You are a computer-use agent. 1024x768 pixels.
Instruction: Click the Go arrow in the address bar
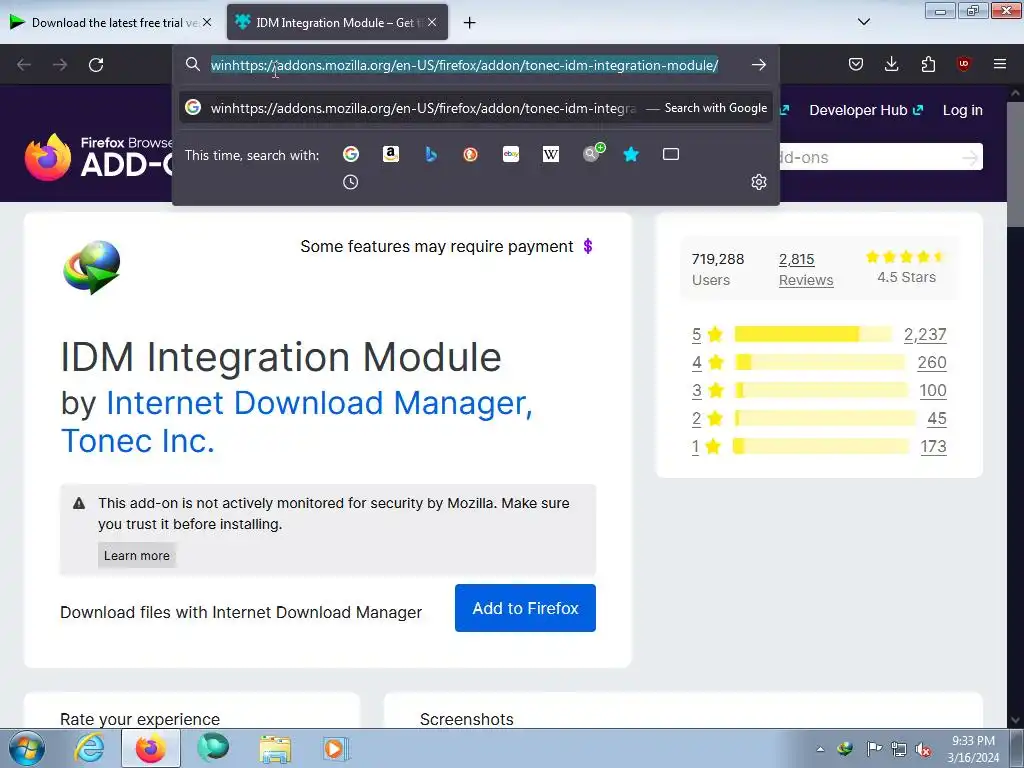pos(758,65)
